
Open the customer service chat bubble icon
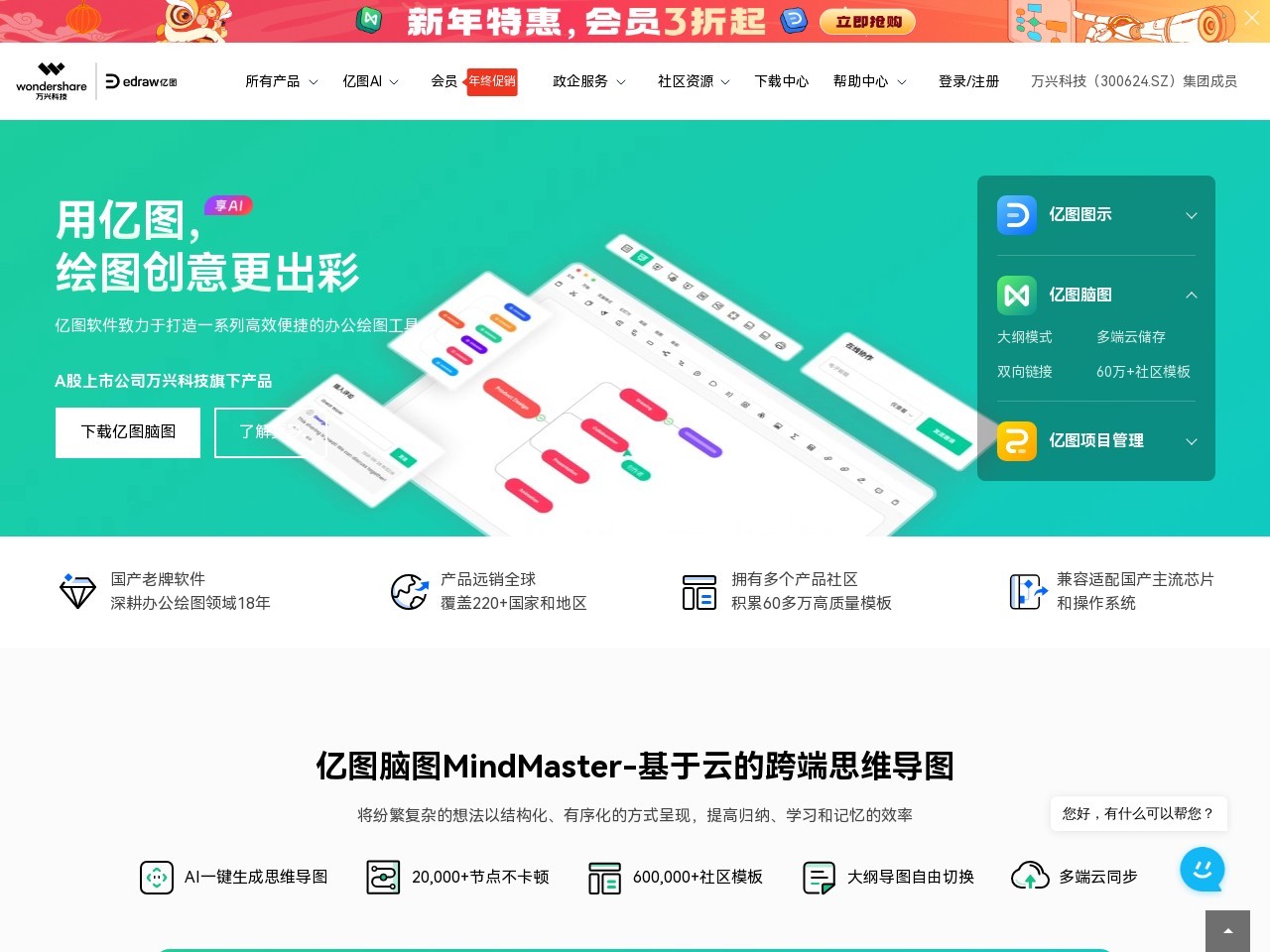(1203, 870)
